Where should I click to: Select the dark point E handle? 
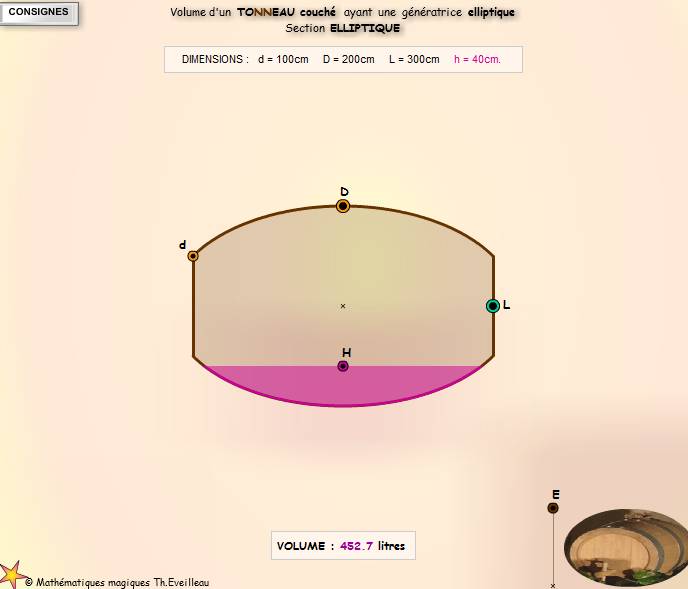(553, 508)
